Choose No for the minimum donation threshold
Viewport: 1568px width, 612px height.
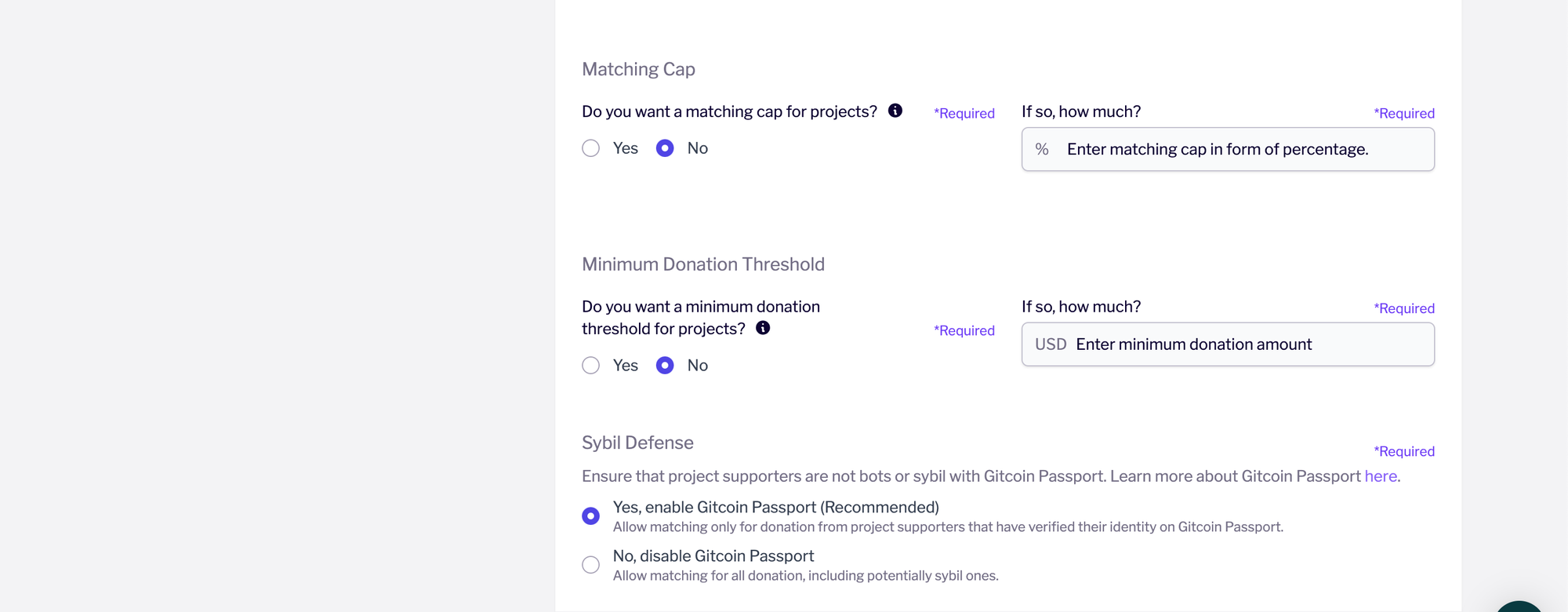coord(665,366)
